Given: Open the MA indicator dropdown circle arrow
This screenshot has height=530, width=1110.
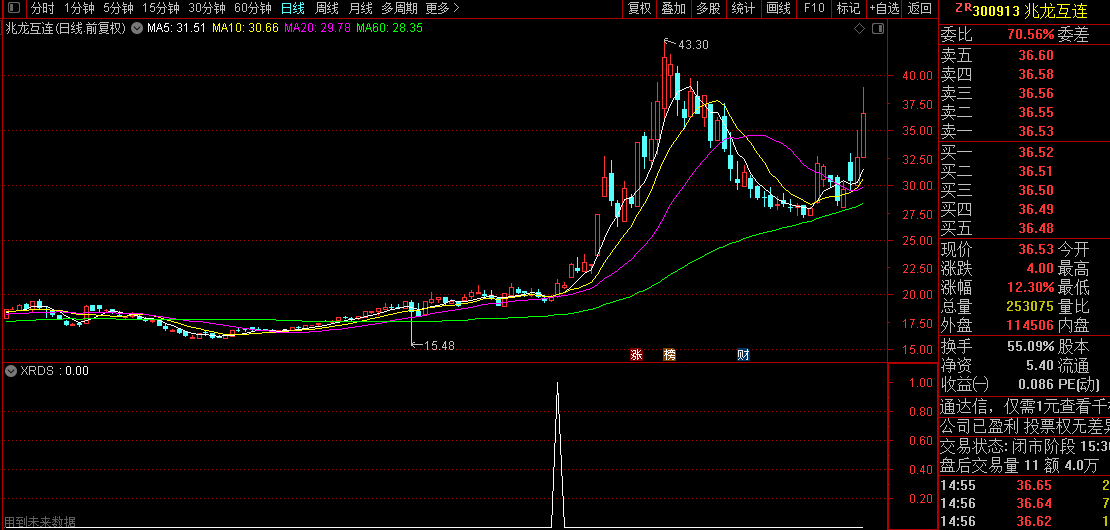Looking at the screenshot, I should tap(137, 28).
